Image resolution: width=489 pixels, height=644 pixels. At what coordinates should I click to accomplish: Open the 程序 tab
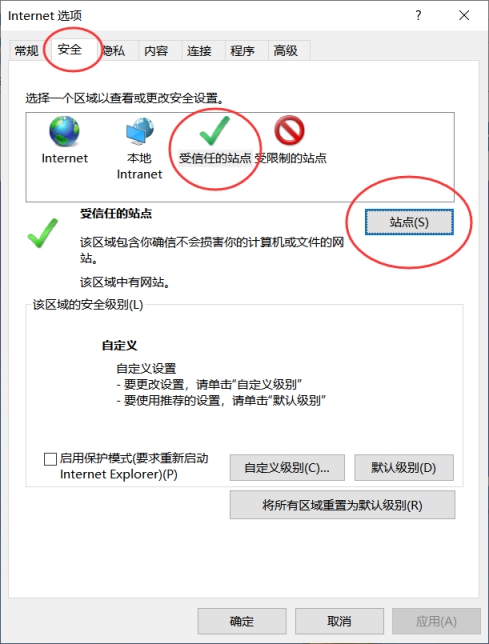(x=242, y=51)
